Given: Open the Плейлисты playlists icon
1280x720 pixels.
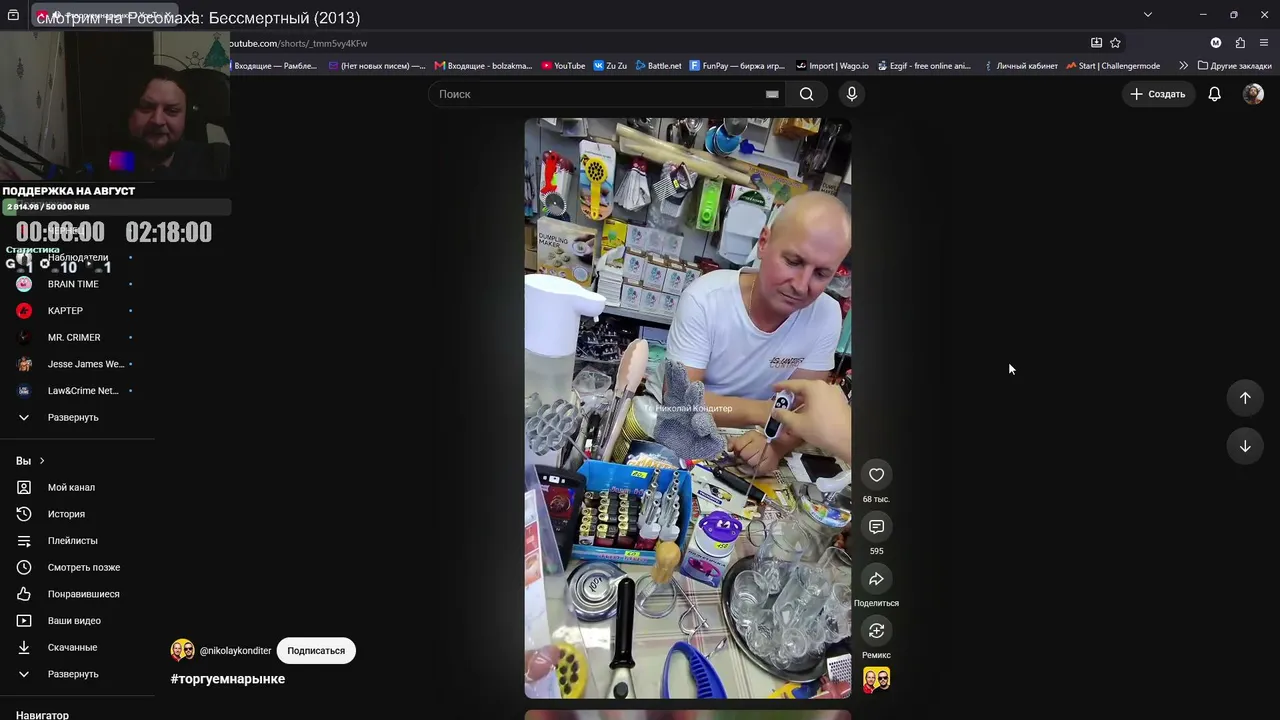Looking at the screenshot, I should tap(24, 541).
